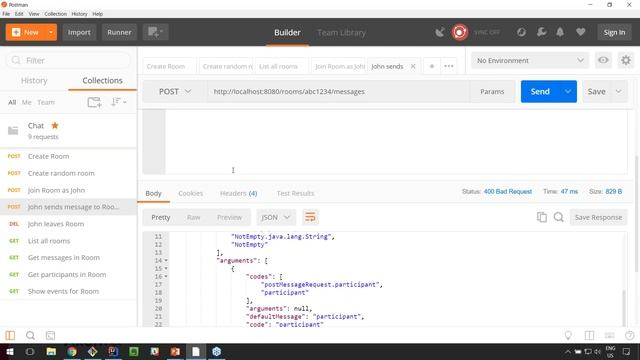Open the Save button dropdown arrow
The width and height of the screenshot is (640, 360).
click(x=619, y=91)
